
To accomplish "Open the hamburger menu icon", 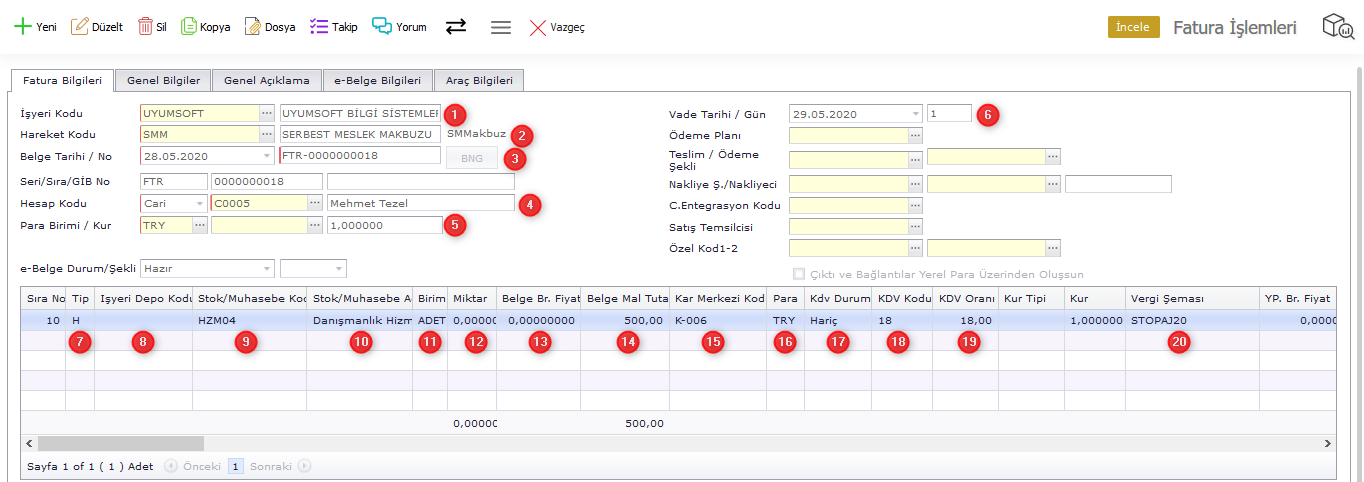I will point(501,27).
